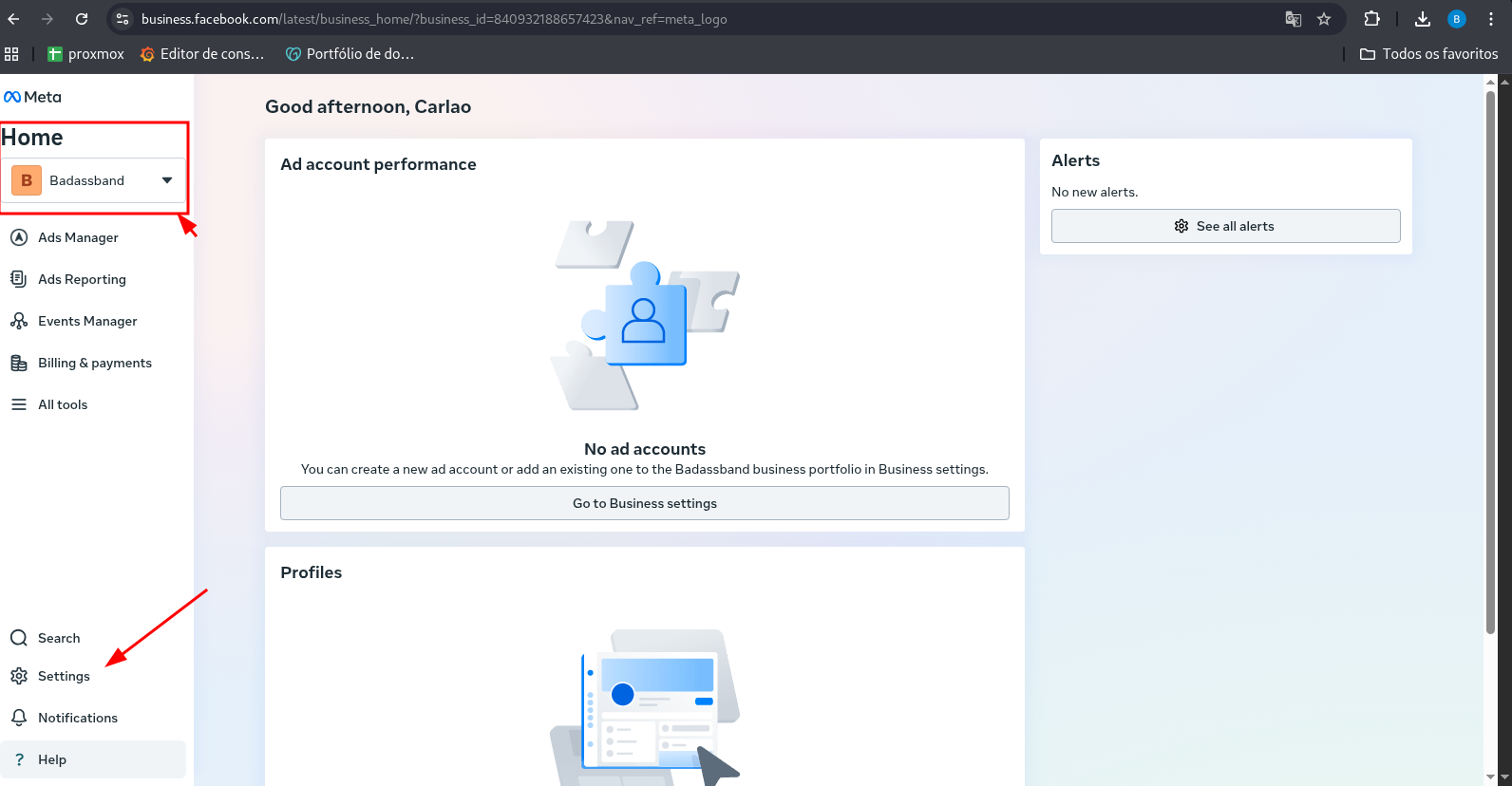Viewport: 1512px width, 786px height.
Task: Click See all alerts button
Action: [1225, 226]
